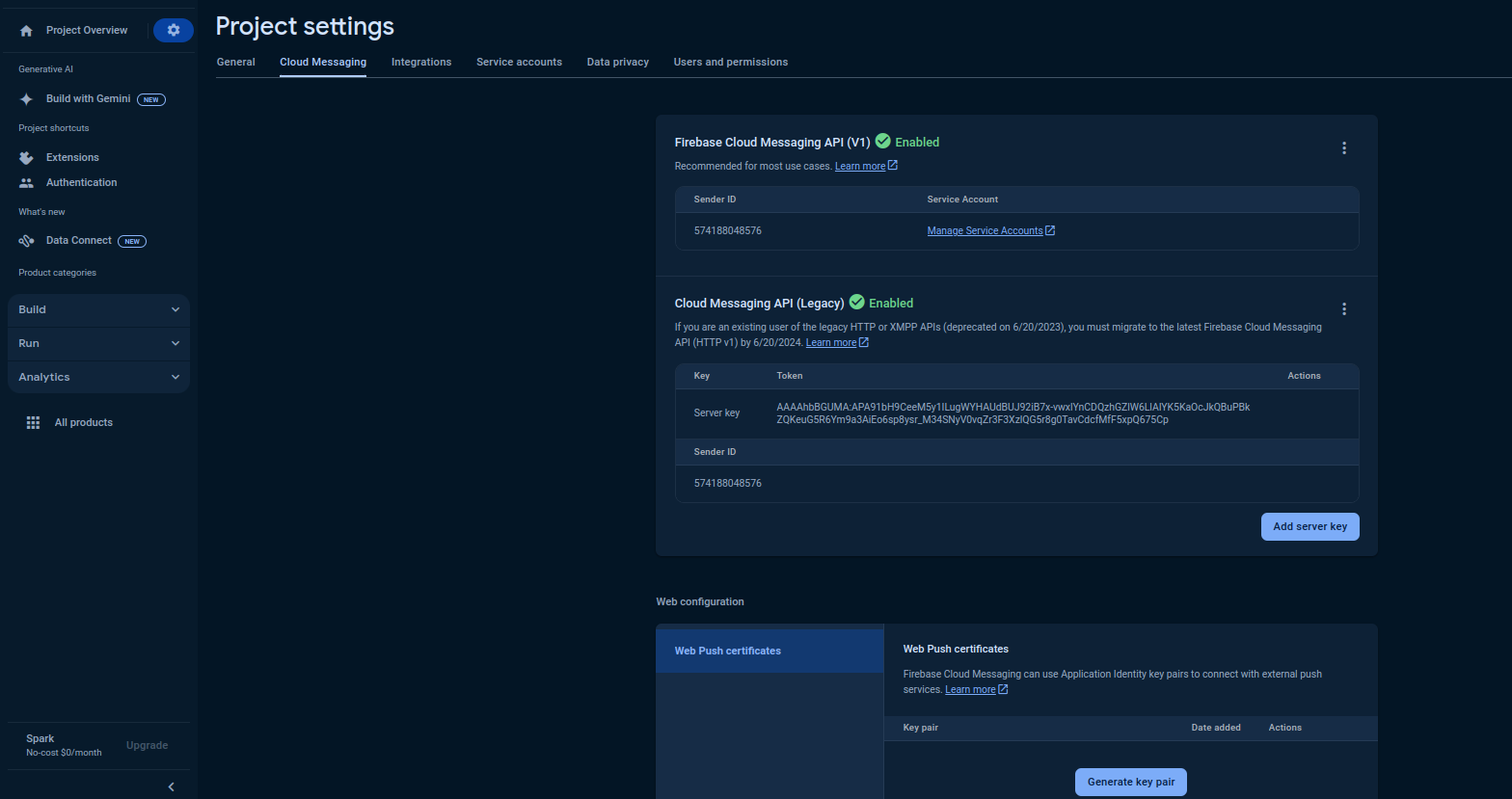Open Data Connect in the sidebar
Viewport: 1512px width, 799px height.
(79, 241)
